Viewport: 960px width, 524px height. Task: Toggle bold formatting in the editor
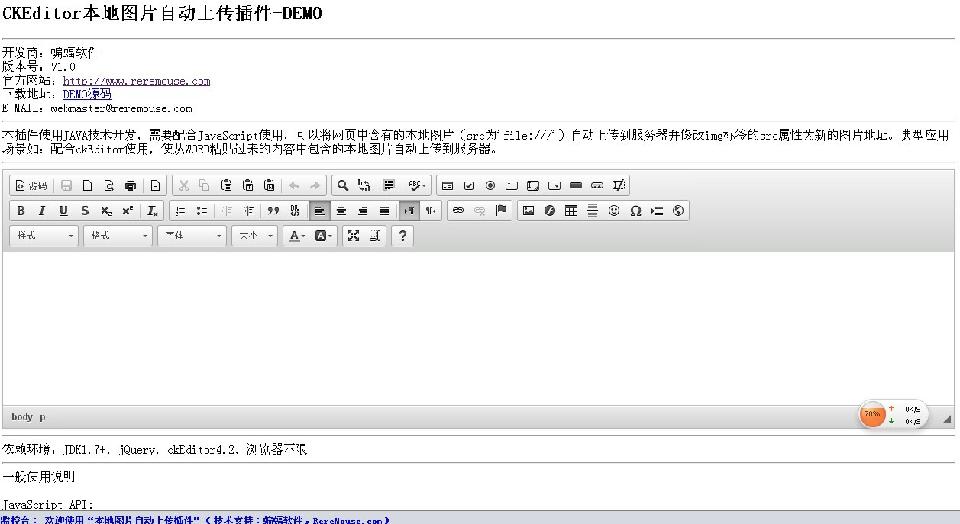tap(21, 211)
